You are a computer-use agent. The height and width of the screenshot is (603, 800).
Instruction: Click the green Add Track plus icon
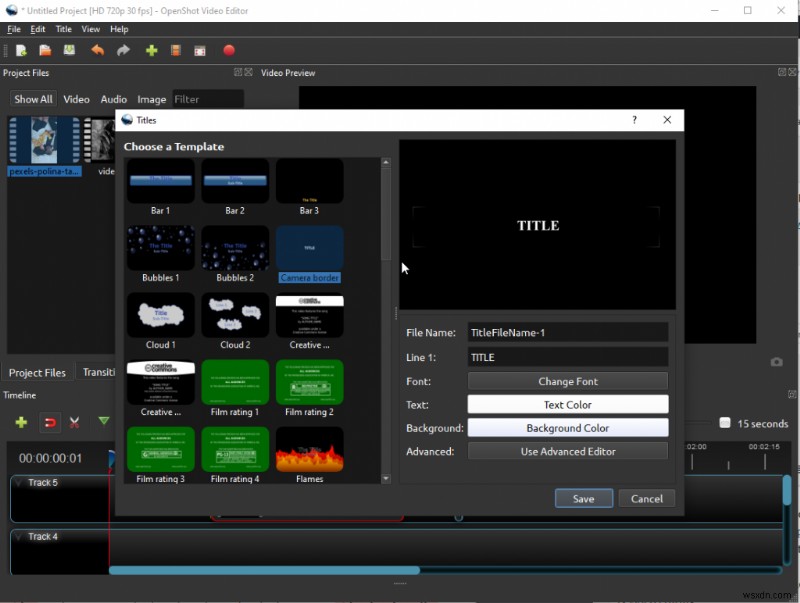(x=21, y=423)
